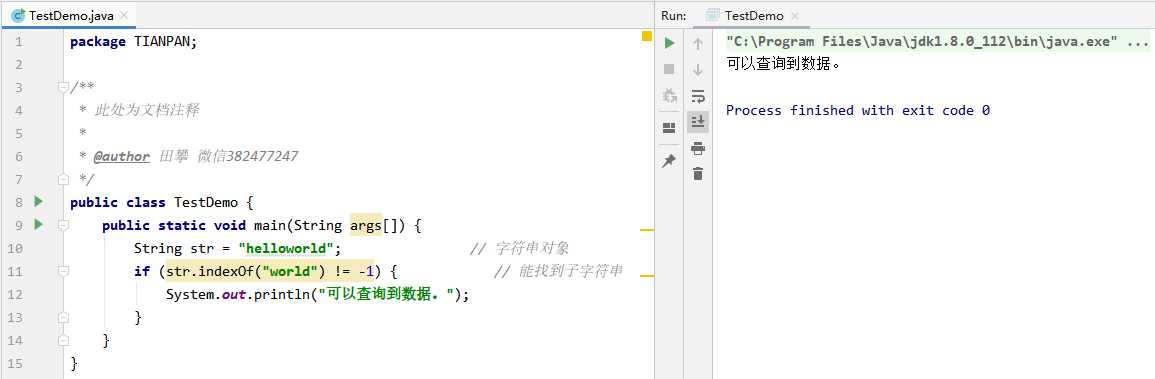Click the Down the Stack Trace arrow
Image resolution: width=1155 pixels, height=379 pixels.
click(698, 70)
